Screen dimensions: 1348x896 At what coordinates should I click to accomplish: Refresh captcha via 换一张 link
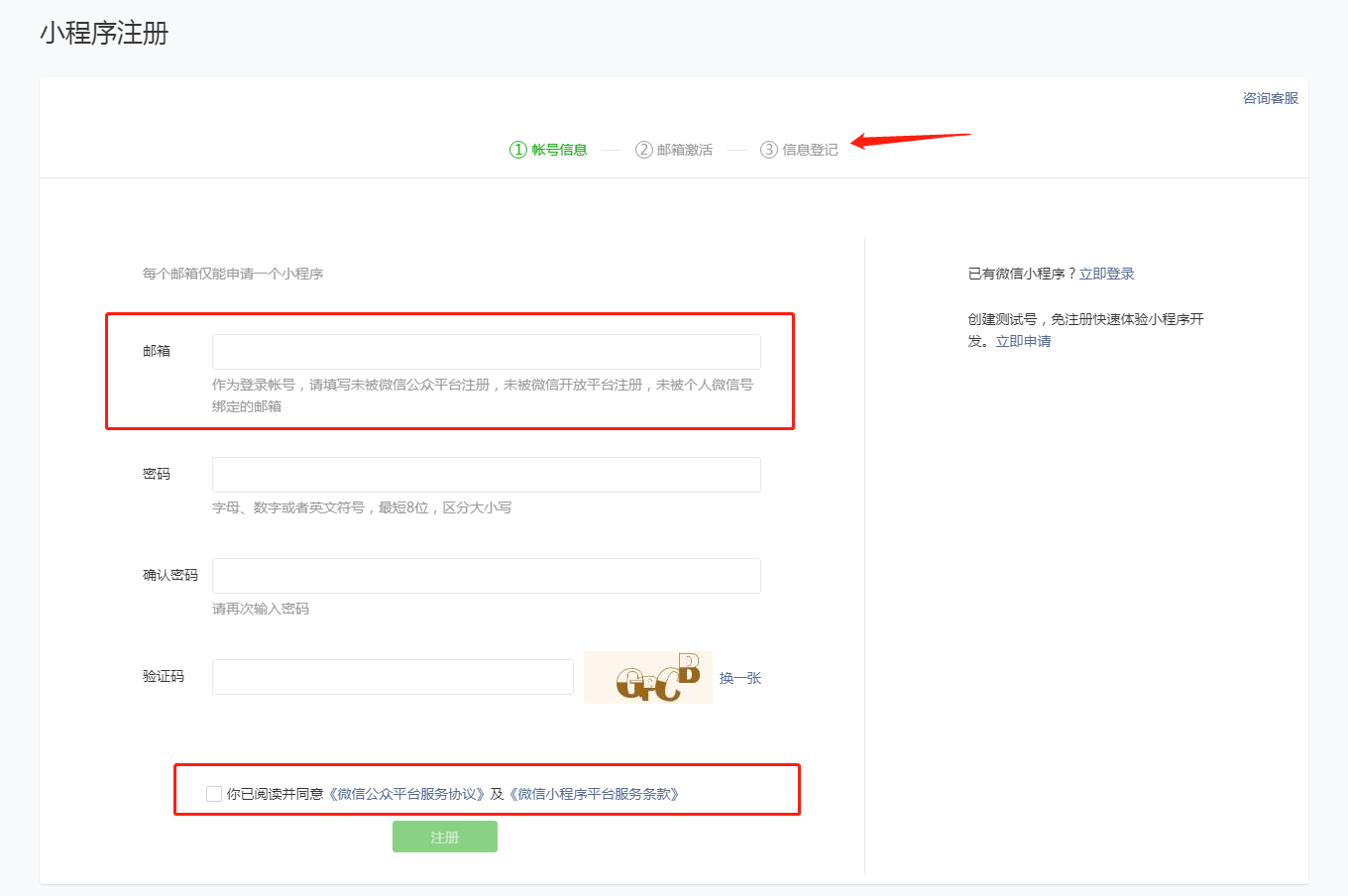[x=740, y=678]
